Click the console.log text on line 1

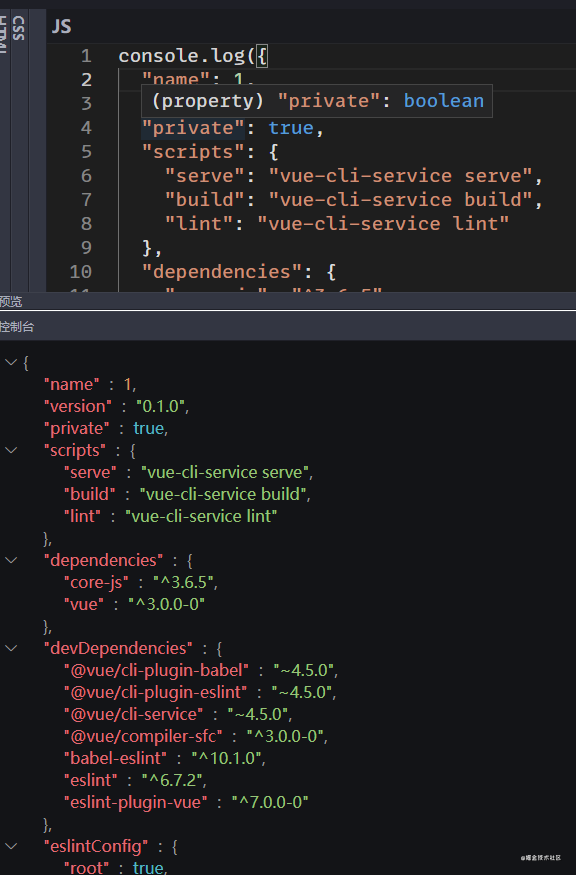(181, 56)
